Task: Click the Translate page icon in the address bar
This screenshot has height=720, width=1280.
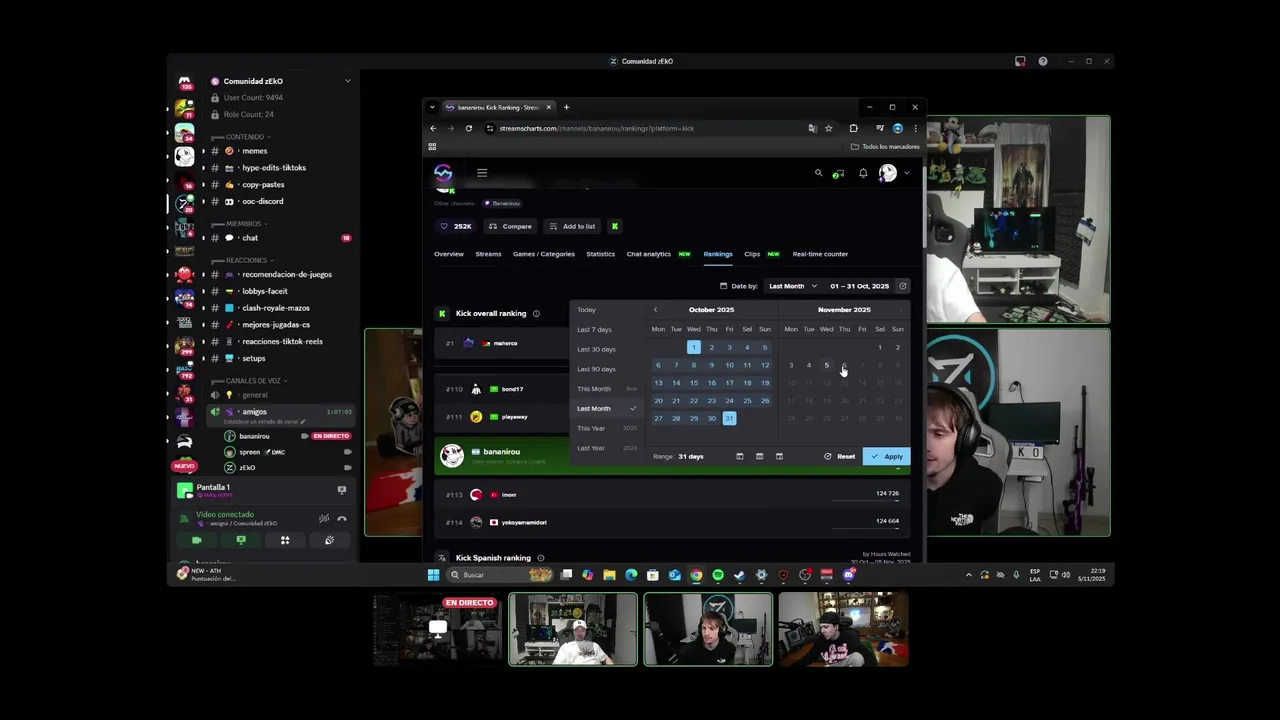Action: click(x=812, y=128)
